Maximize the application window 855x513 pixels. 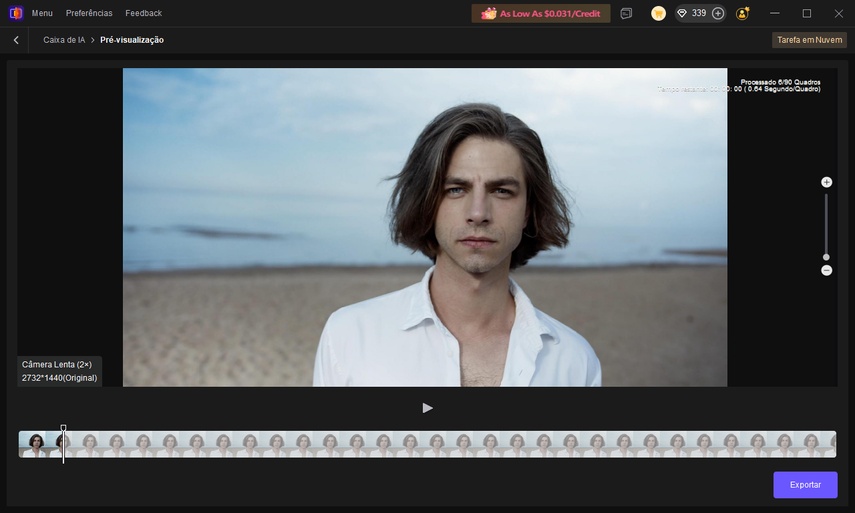pyautogui.click(x=806, y=13)
